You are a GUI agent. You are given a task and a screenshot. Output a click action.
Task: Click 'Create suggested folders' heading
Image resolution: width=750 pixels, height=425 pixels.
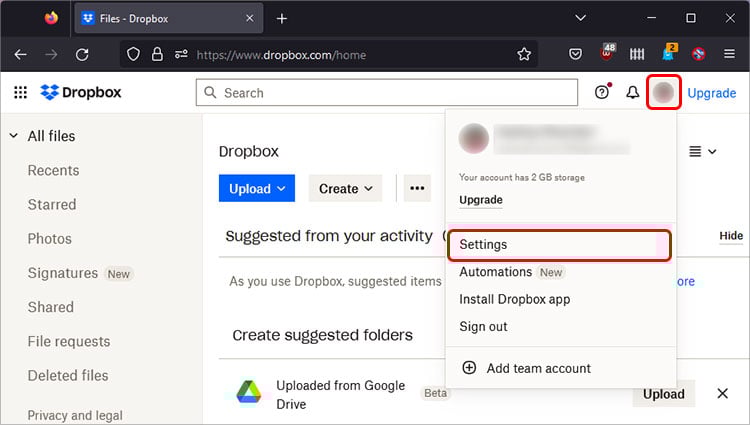[322, 335]
